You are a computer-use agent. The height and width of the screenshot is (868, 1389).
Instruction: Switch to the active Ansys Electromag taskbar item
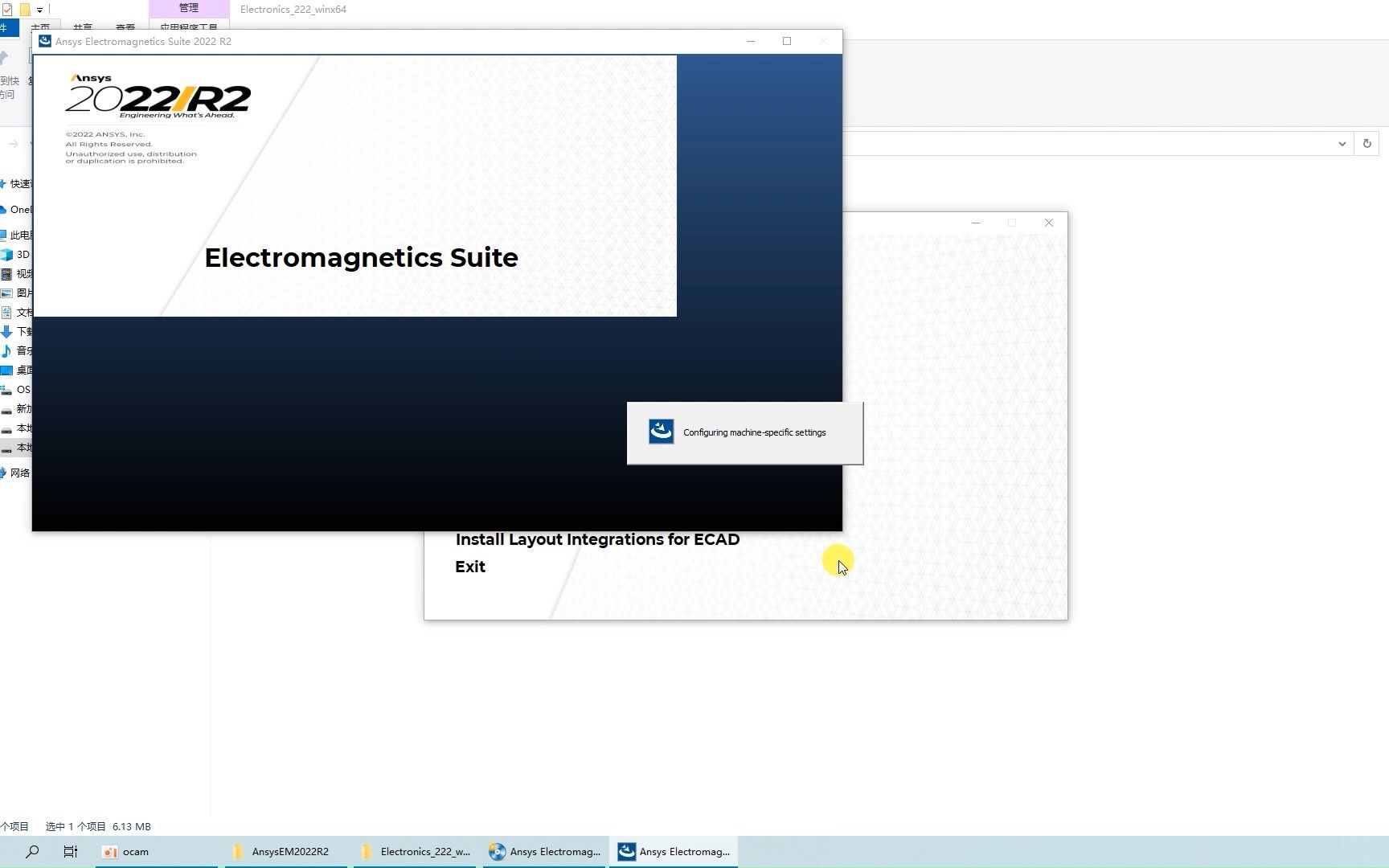click(x=674, y=852)
